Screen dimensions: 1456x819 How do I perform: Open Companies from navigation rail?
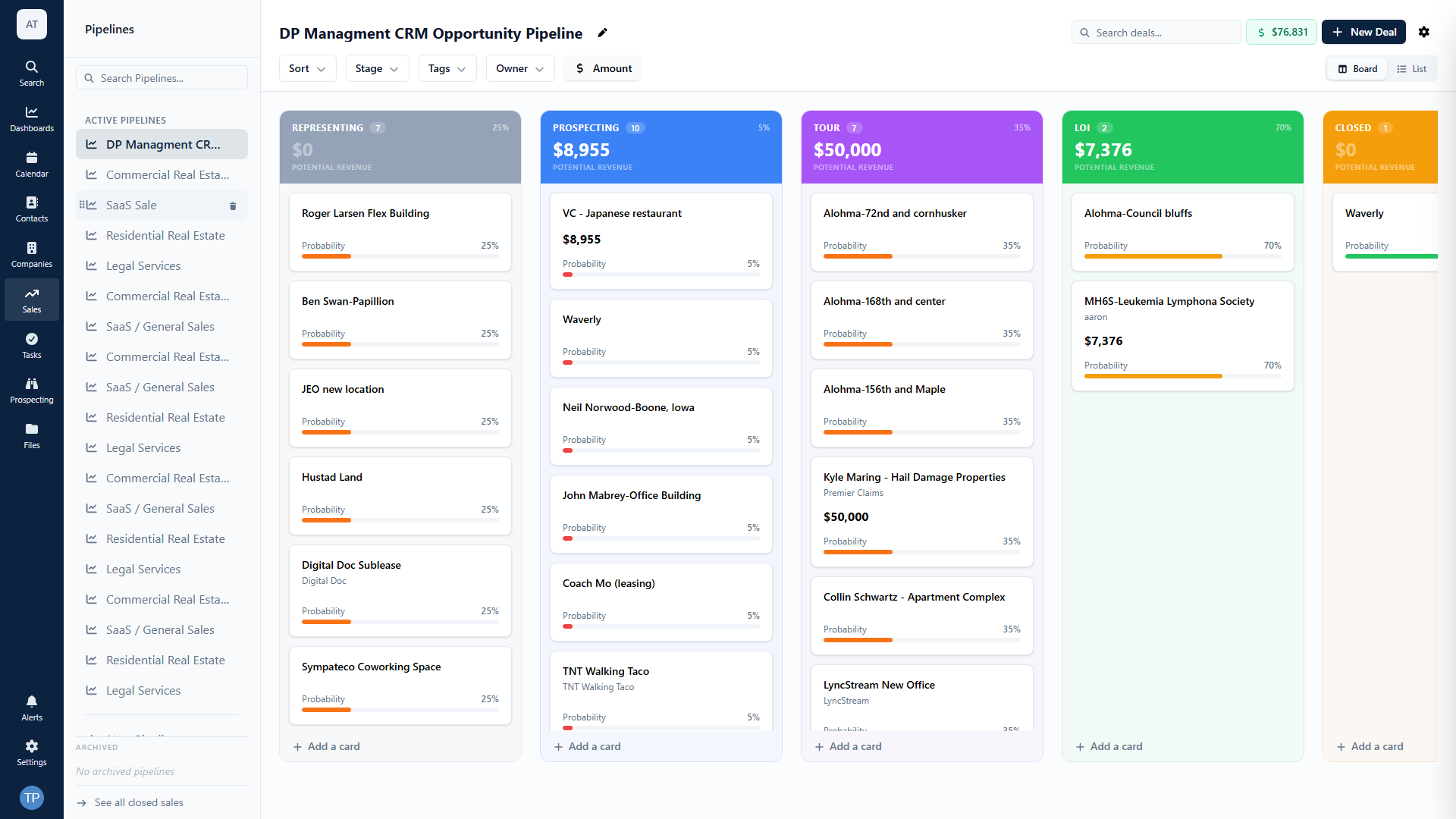coord(31,255)
